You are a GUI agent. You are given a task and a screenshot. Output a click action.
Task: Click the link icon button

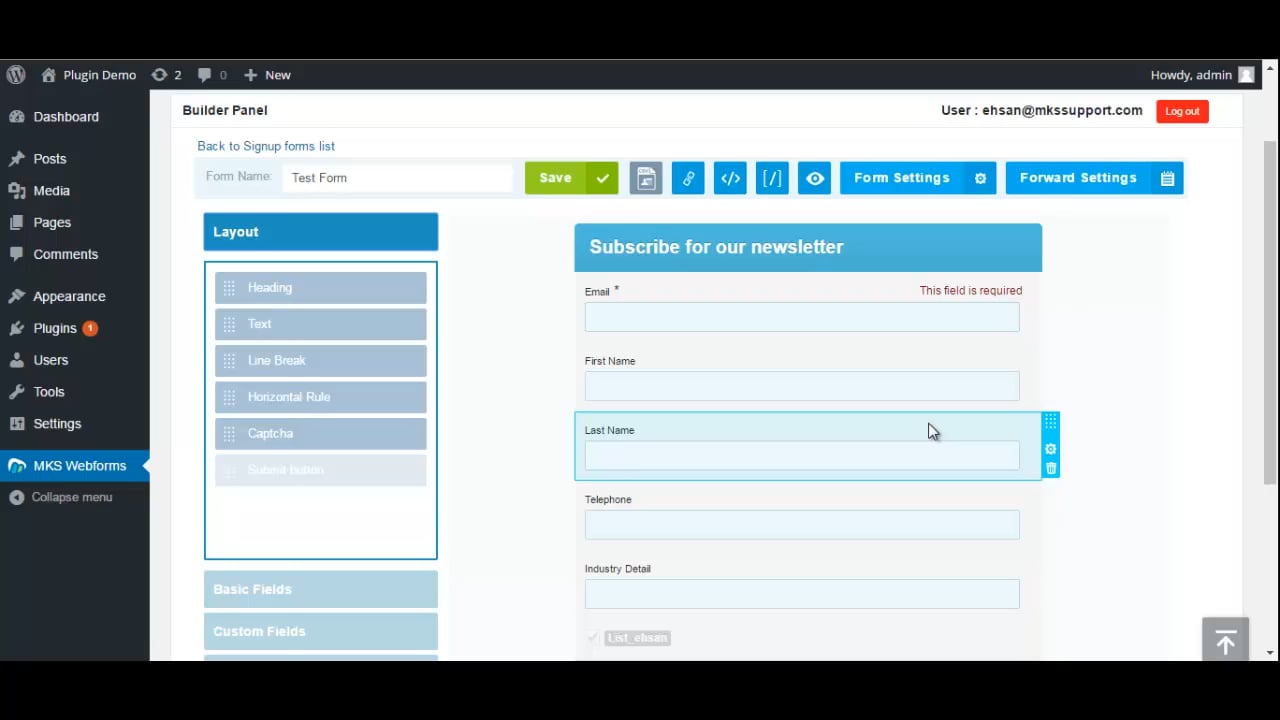(688, 178)
